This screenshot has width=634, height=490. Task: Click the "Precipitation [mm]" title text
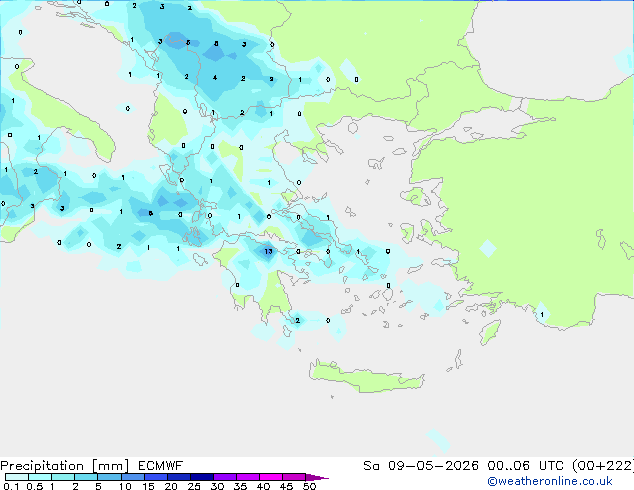pos(65,466)
